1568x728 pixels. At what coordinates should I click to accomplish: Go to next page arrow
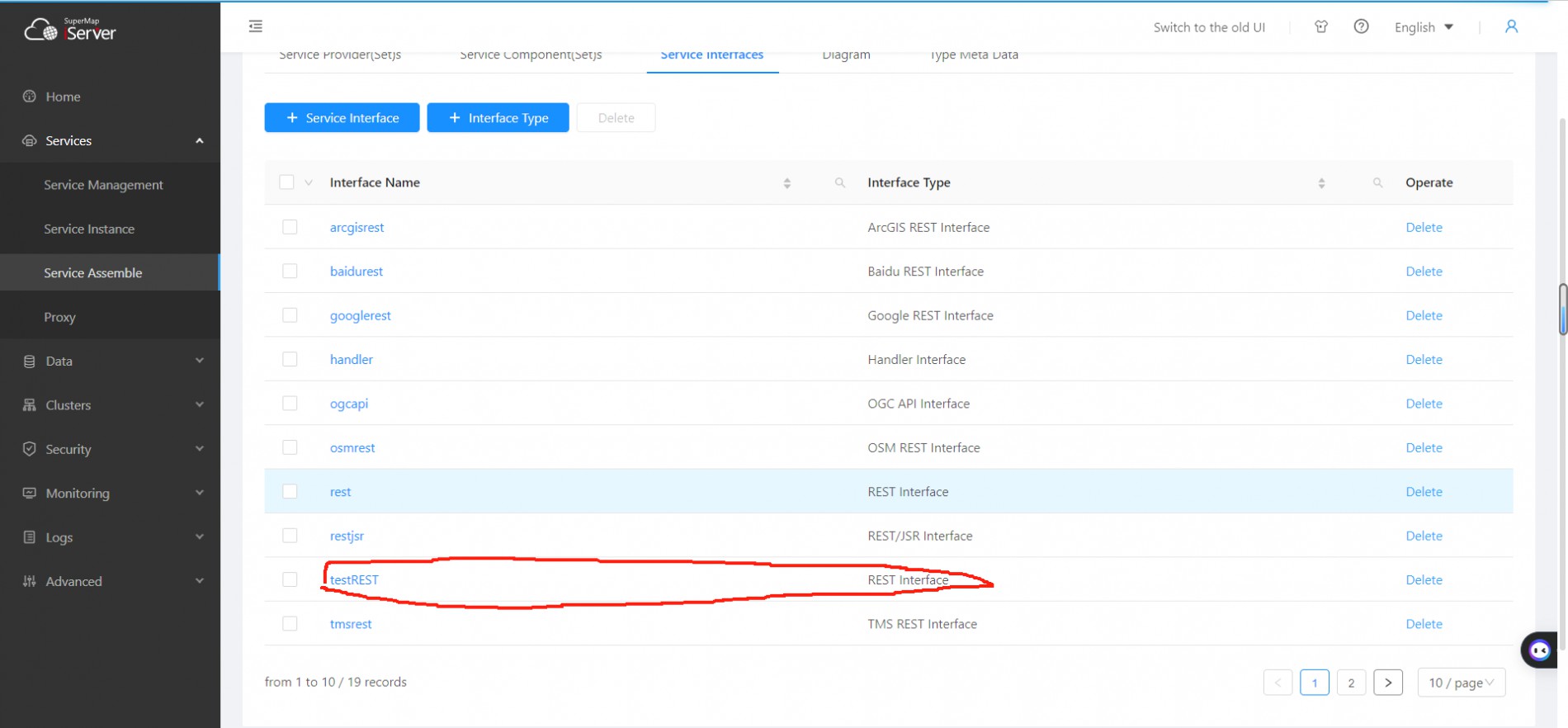pos(1388,683)
